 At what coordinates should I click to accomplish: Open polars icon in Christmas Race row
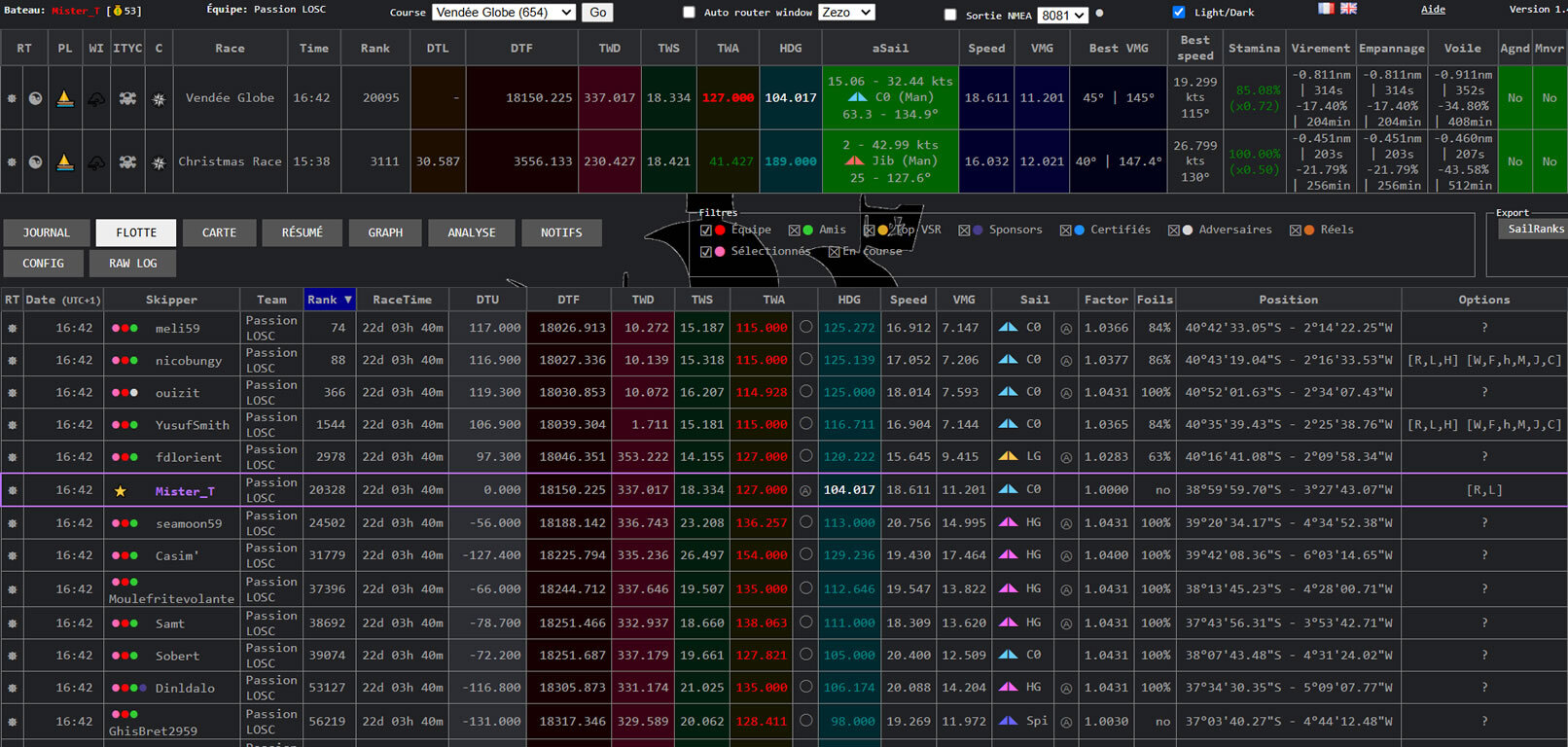click(x=35, y=162)
